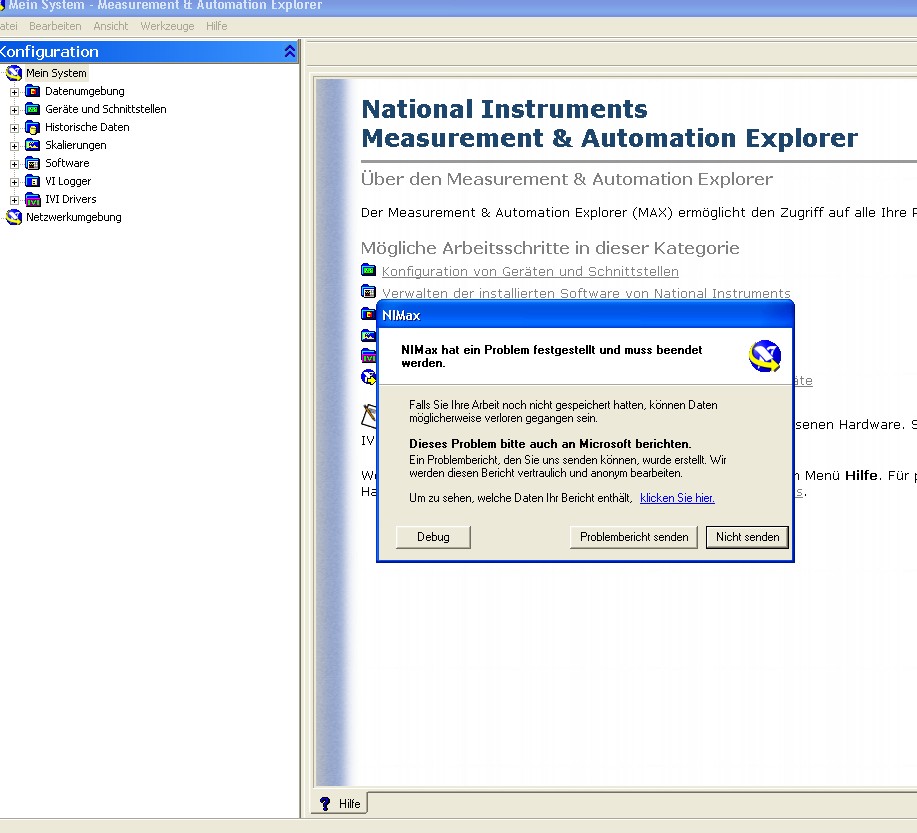Click the Nicht senden button
917x833 pixels.
pos(747,537)
